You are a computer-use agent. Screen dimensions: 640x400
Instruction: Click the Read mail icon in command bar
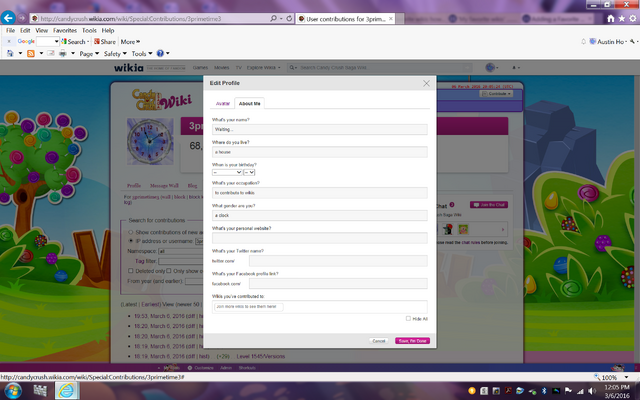pos(51,53)
